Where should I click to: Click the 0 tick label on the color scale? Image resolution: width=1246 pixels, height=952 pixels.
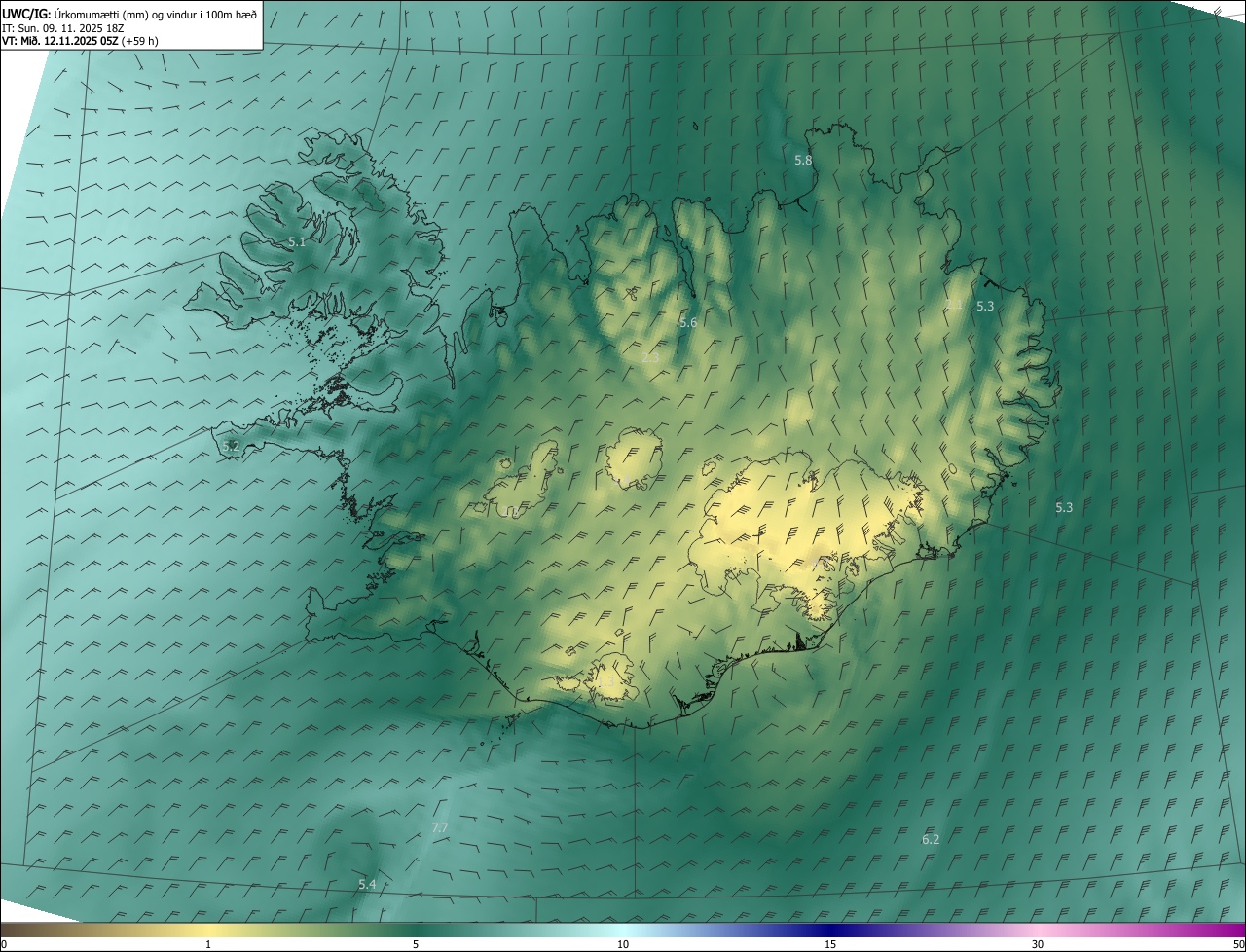(x=4, y=944)
